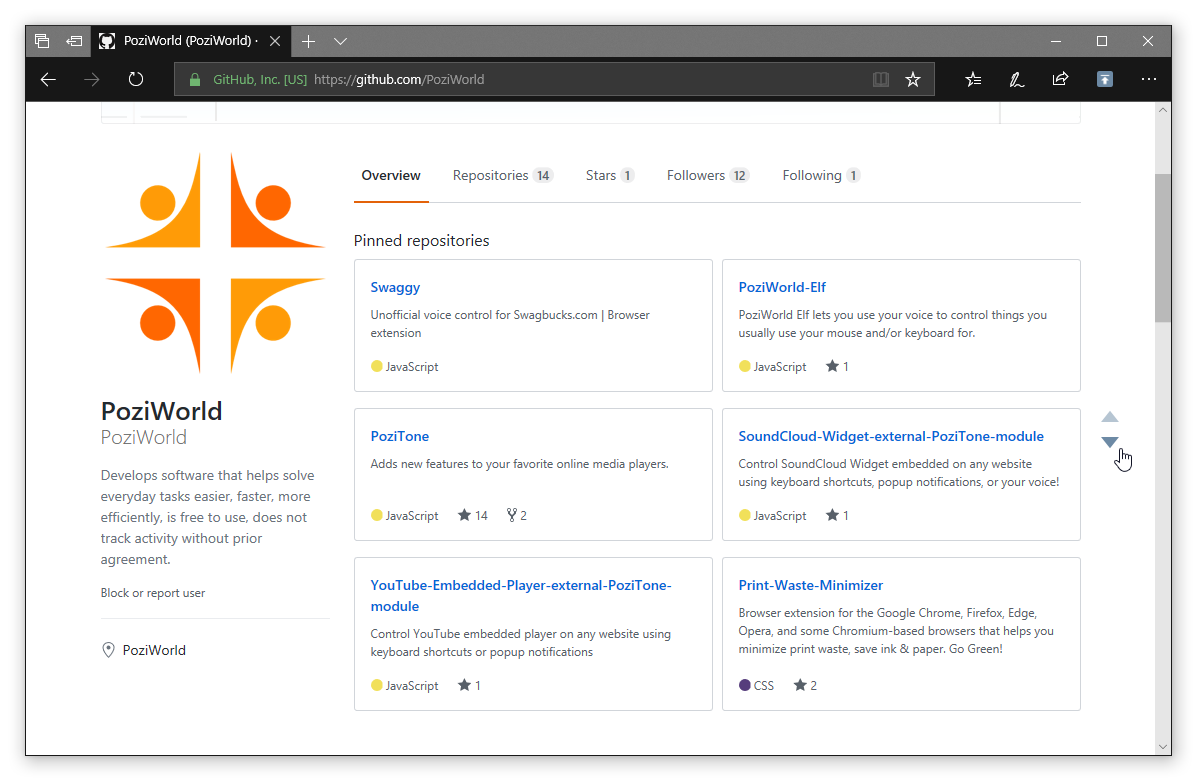The image size is (1197, 781).
Task: Add this page to favorites with star icon
Action: [x=912, y=79]
